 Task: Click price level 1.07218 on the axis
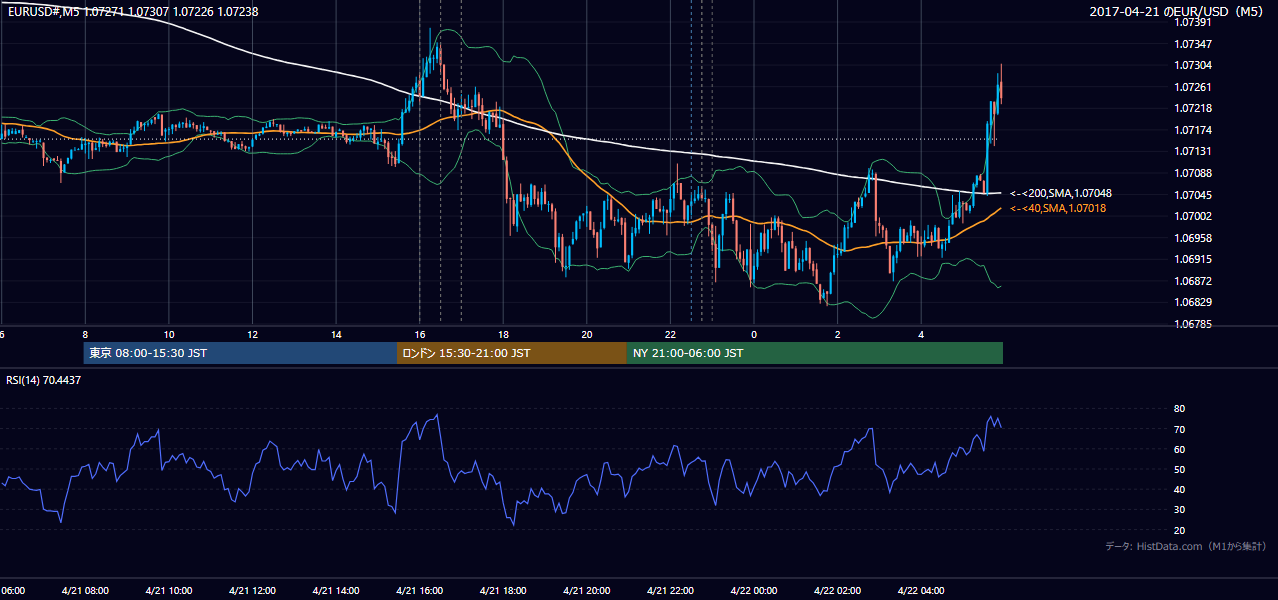1194,109
